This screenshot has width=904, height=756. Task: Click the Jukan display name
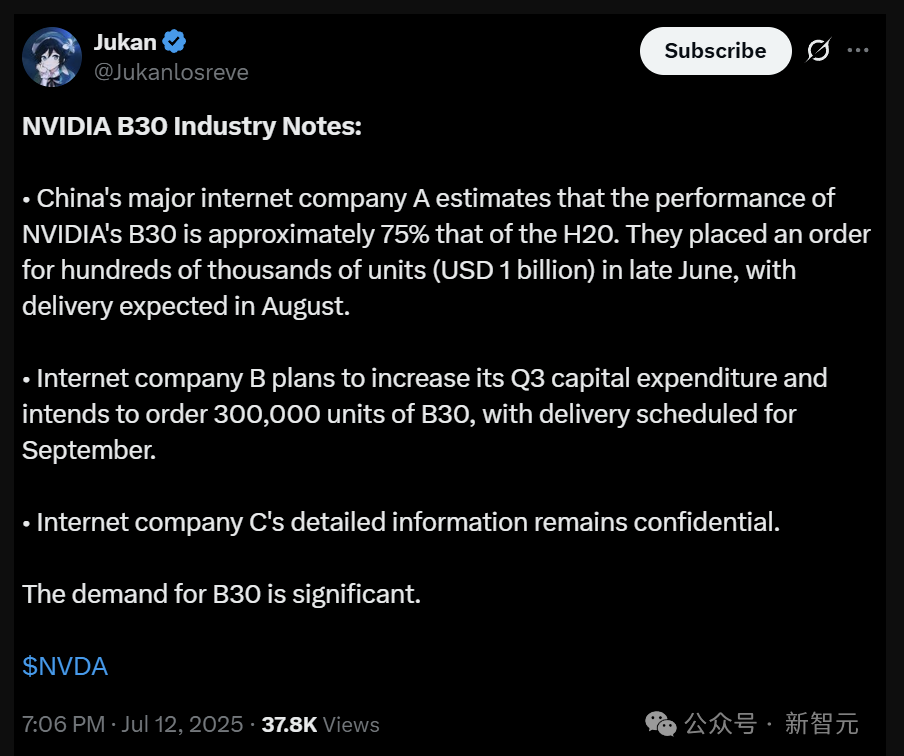(x=124, y=42)
